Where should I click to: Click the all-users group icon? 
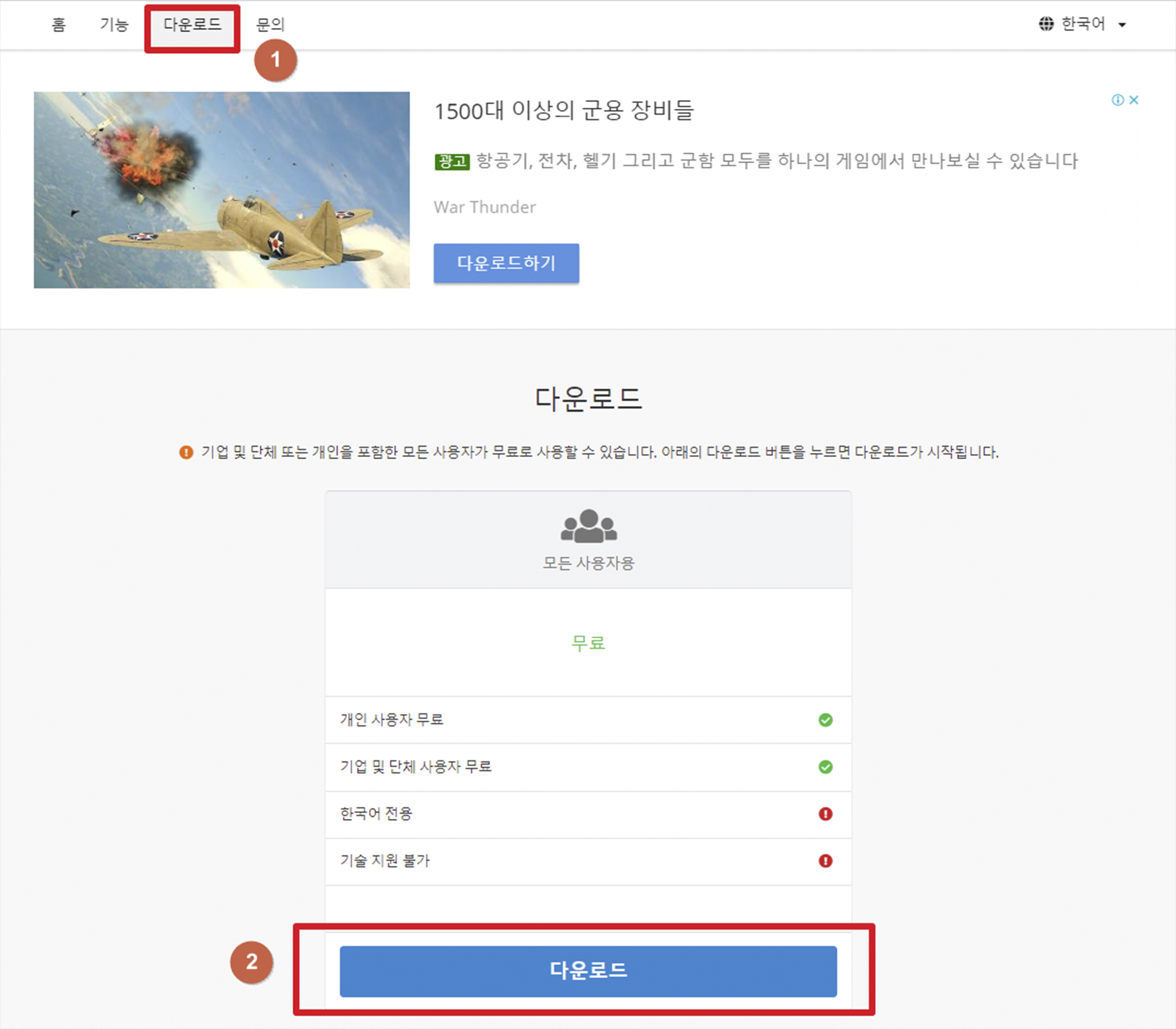[588, 526]
